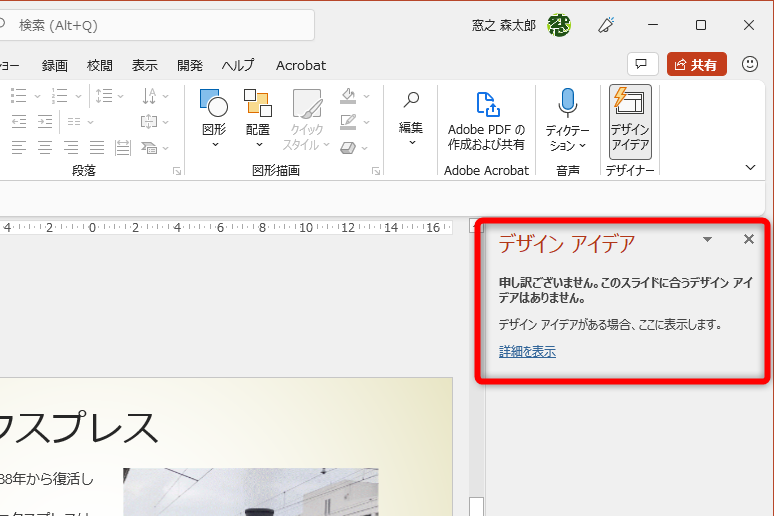Click the text 38年から復活し
Image resolution: width=774 pixels, height=516 pixels.
(x=46, y=478)
